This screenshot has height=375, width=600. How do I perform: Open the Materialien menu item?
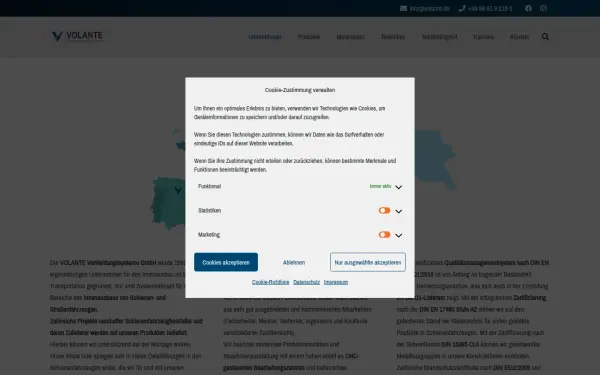350,37
